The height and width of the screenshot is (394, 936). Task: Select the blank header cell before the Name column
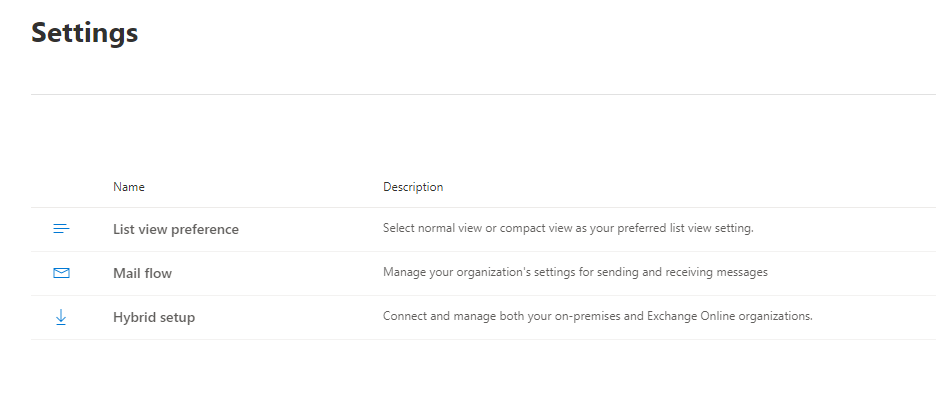[61, 187]
